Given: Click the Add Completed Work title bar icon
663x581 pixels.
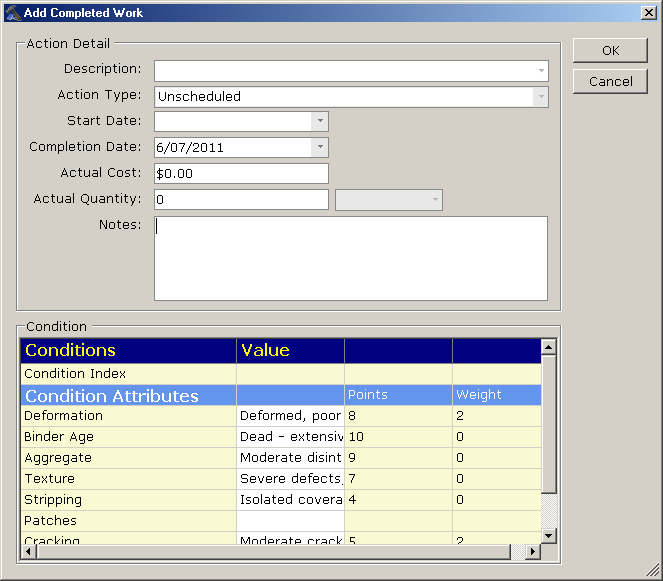Looking at the screenshot, I should pyautogui.click(x=13, y=13).
